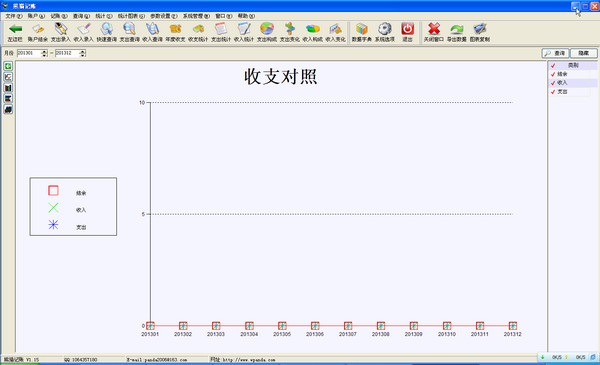The height and width of the screenshot is (365, 600).
Task: Toggle the 收入 series checkmark
Action: coord(553,83)
